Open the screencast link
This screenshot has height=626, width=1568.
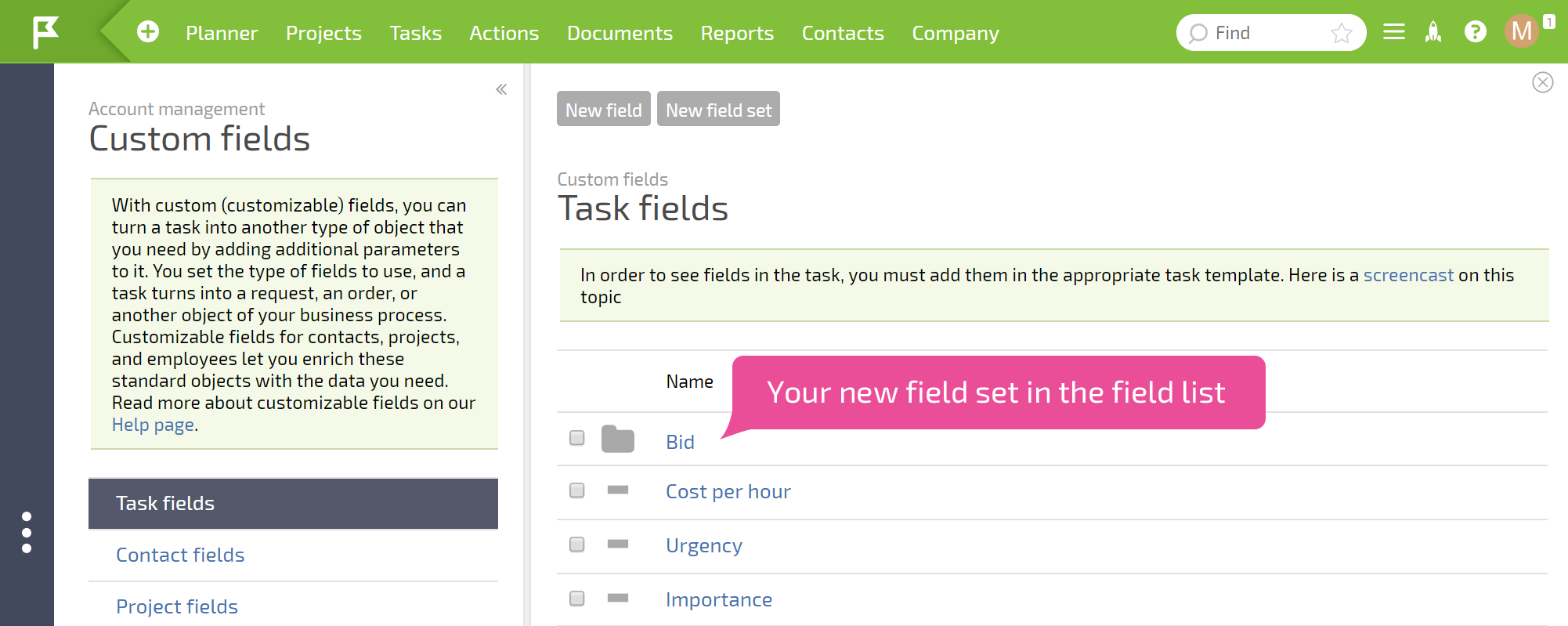point(1408,275)
